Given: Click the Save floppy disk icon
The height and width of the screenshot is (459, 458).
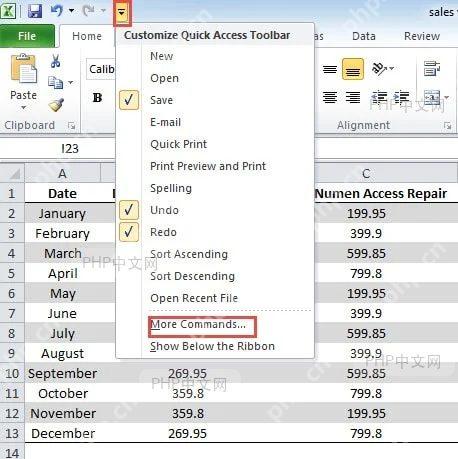Looking at the screenshot, I should [x=35, y=11].
